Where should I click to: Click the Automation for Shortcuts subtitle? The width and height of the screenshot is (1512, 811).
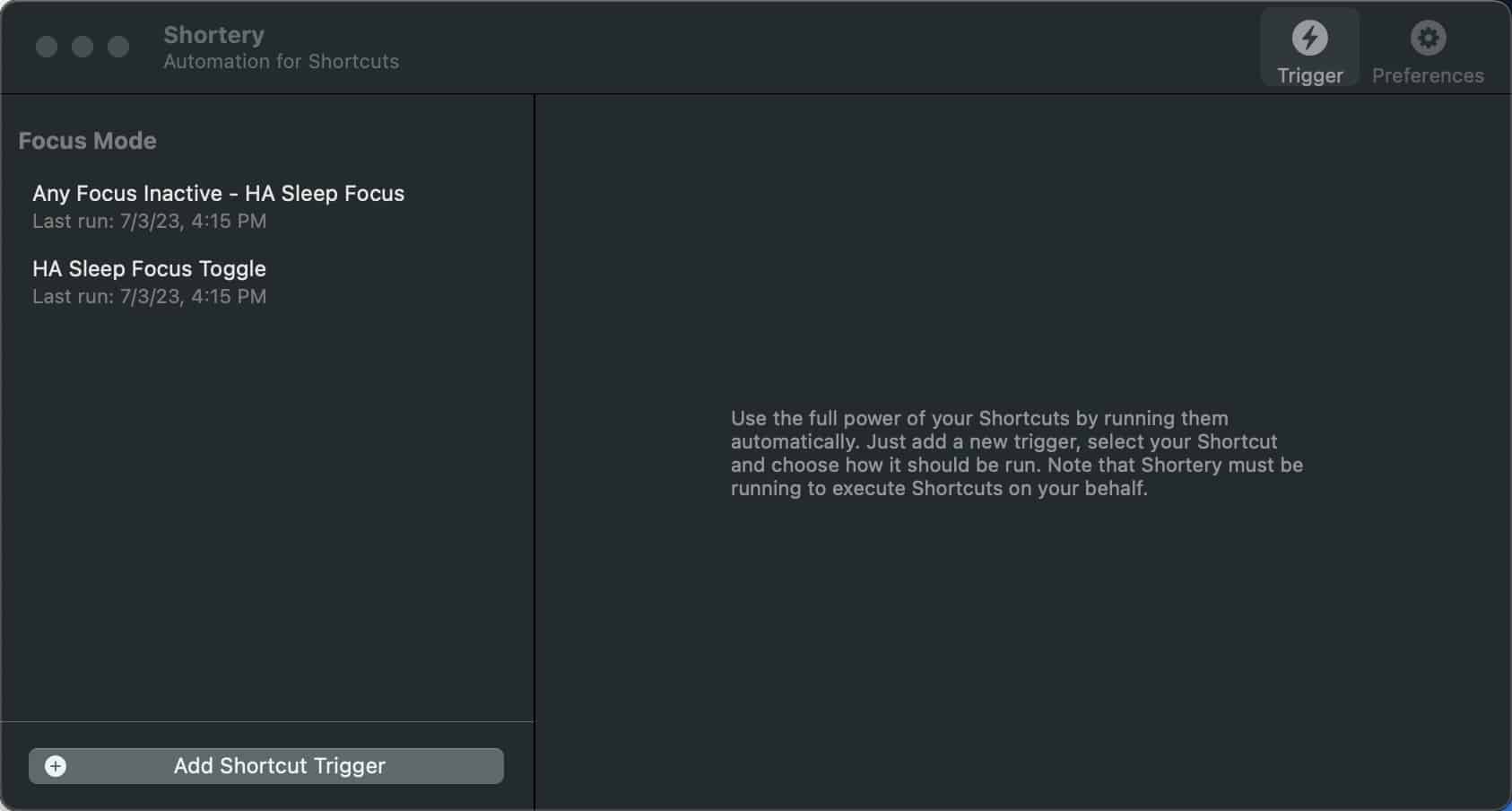281,61
